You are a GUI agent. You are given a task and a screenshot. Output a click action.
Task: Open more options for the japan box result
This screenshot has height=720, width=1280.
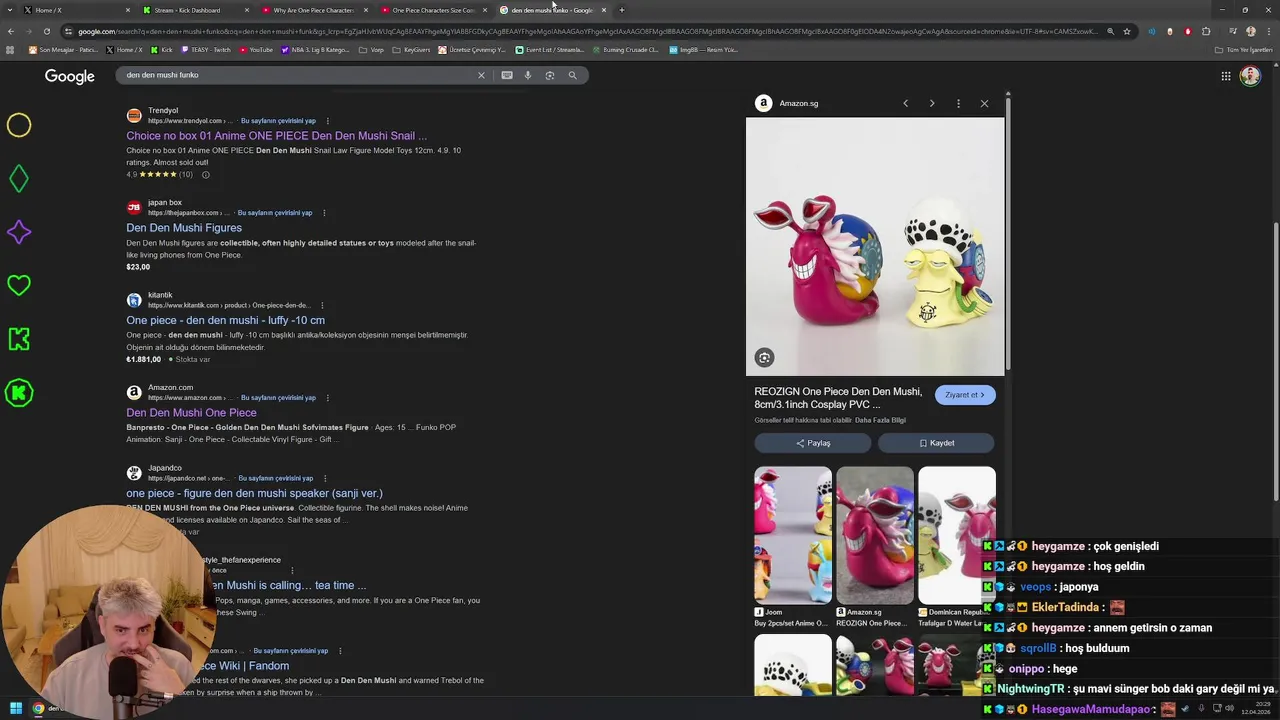coord(324,213)
